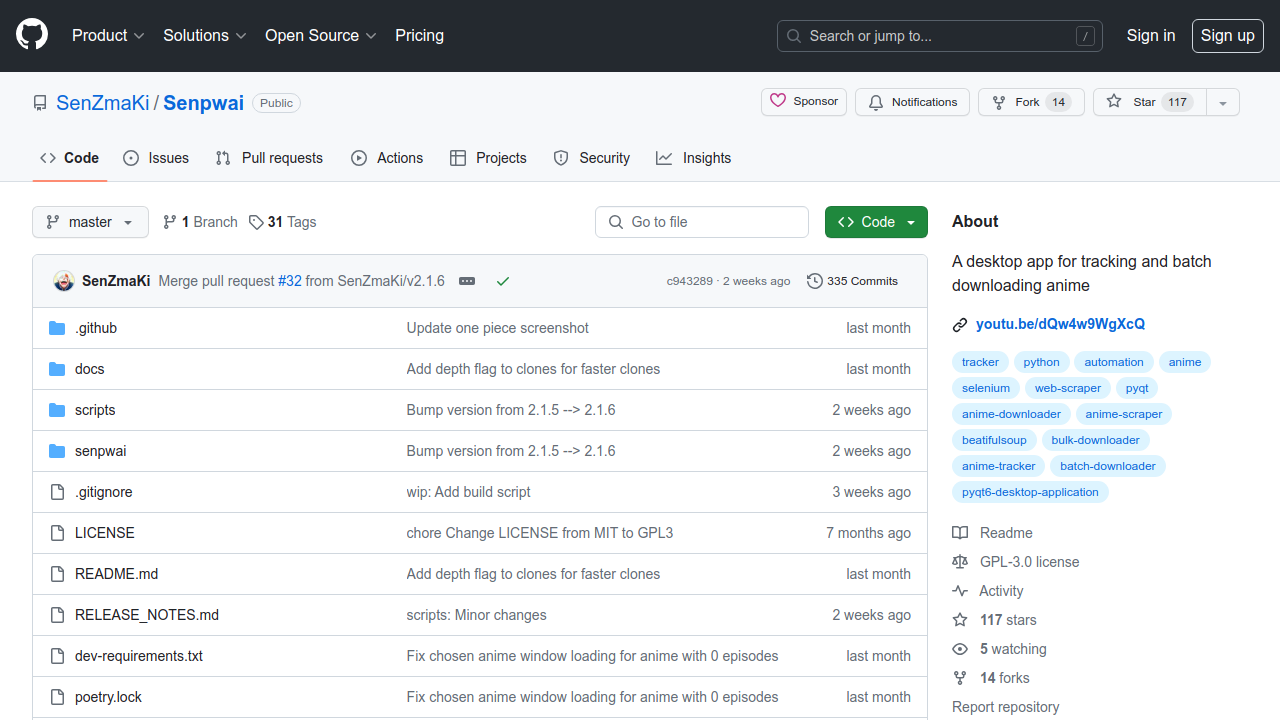Sponsor this repository
The image size is (1280, 720).
coord(804,102)
